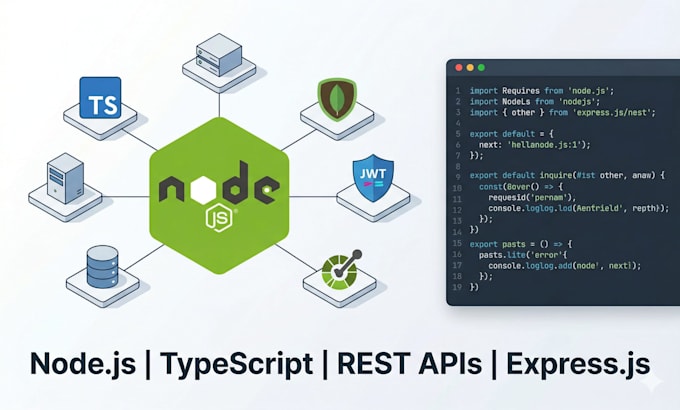Click code line "import NodeLs from 'nodejs';"
680x410 pixels.
[535, 102]
